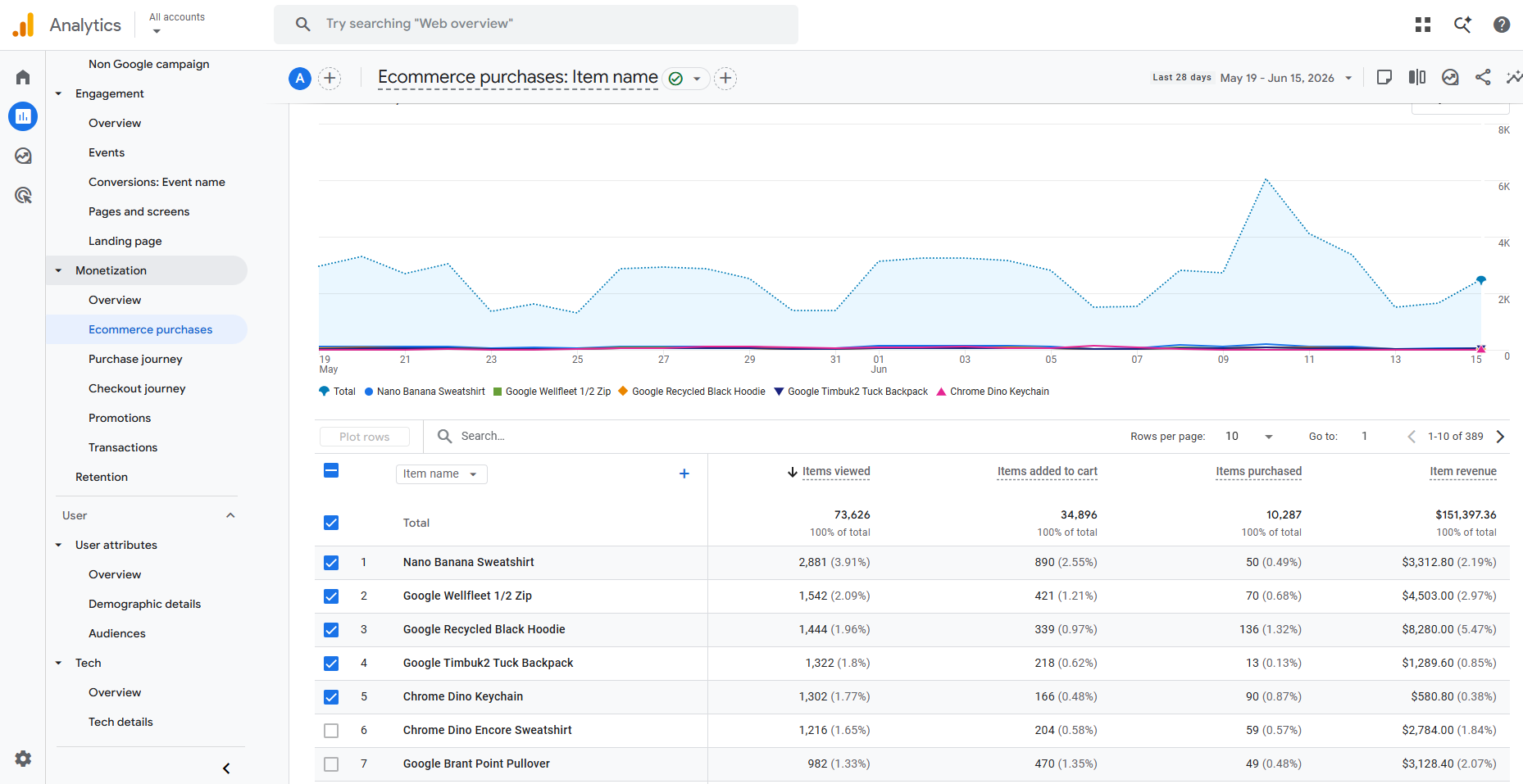Sort by Items viewed column
Image resolution: width=1523 pixels, height=784 pixels.
pyautogui.click(x=835, y=472)
